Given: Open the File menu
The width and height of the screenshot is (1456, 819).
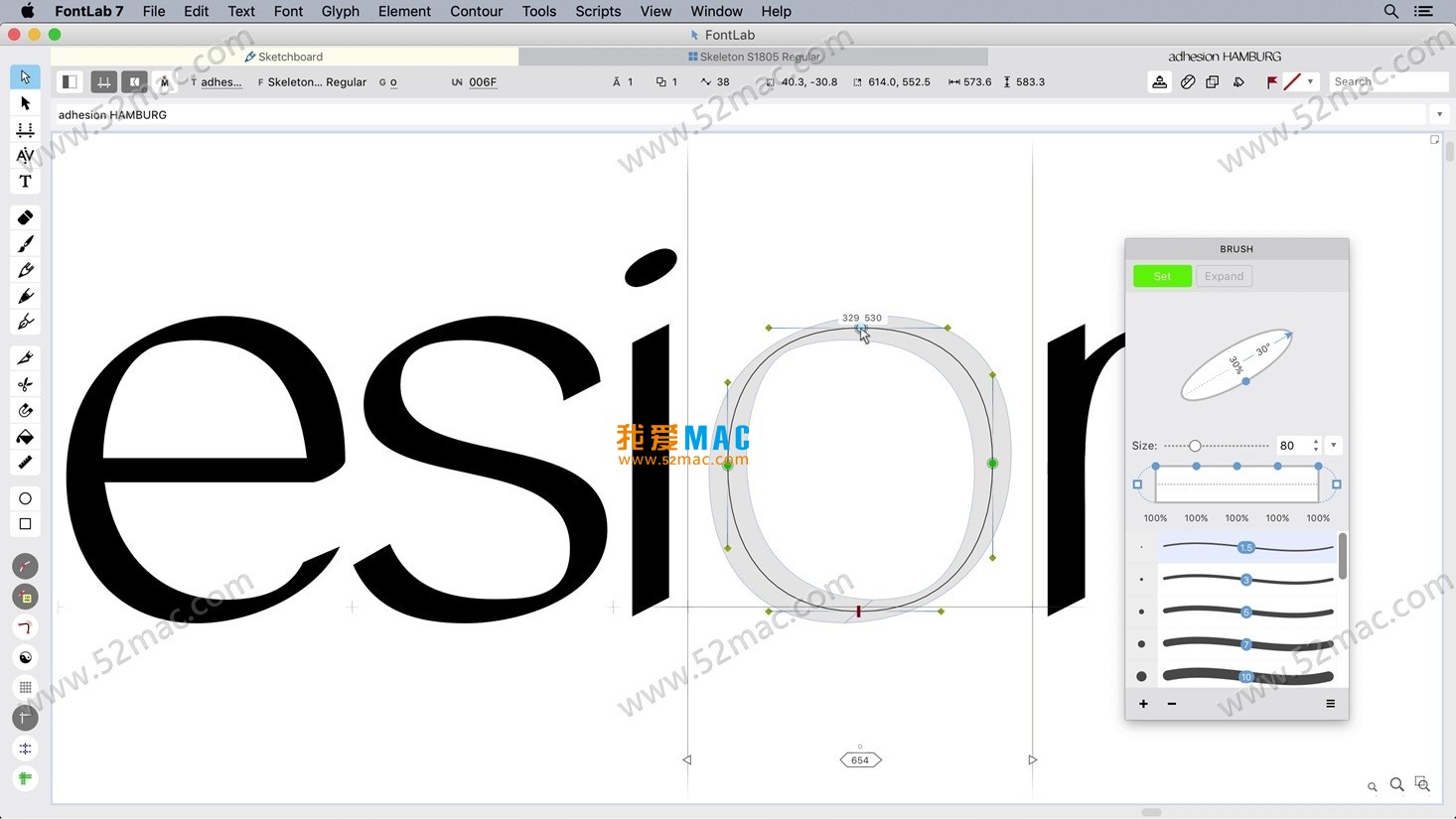Looking at the screenshot, I should 154,11.
